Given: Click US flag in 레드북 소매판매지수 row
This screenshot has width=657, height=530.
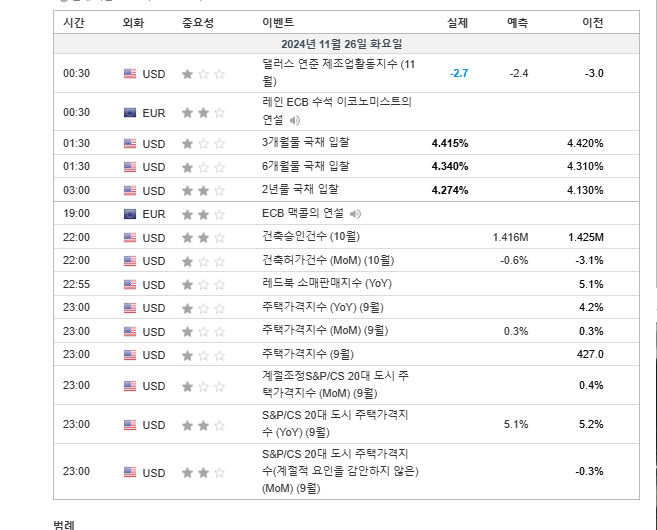Looking at the screenshot, I should 130,284.
